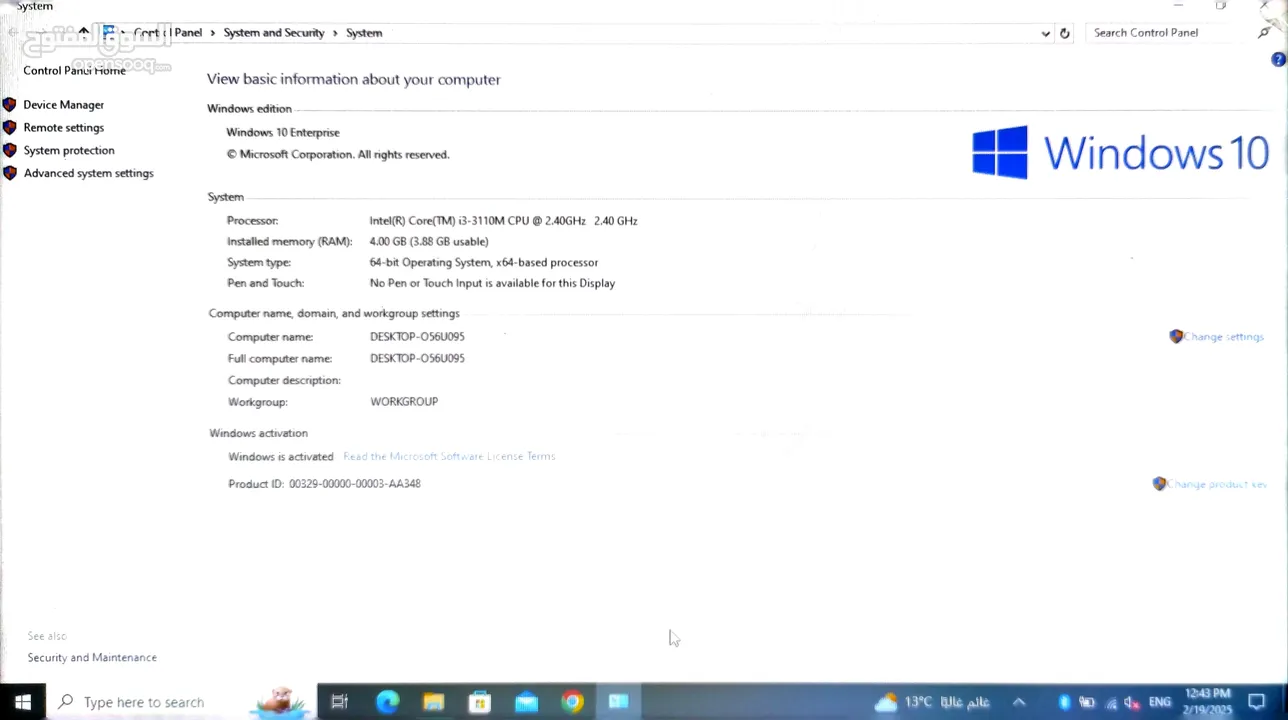Open the Action Center notification icon
The image size is (1288, 720).
click(x=1257, y=702)
